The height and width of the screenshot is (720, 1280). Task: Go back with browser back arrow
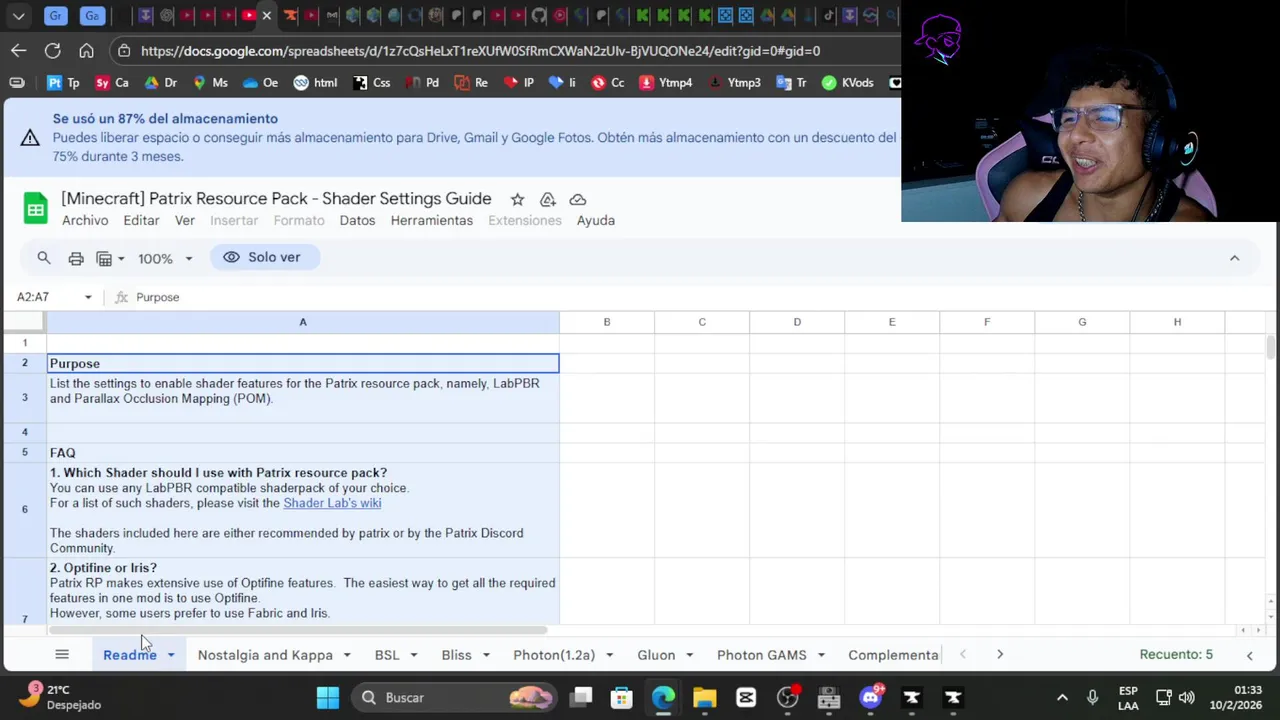tap(19, 50)
